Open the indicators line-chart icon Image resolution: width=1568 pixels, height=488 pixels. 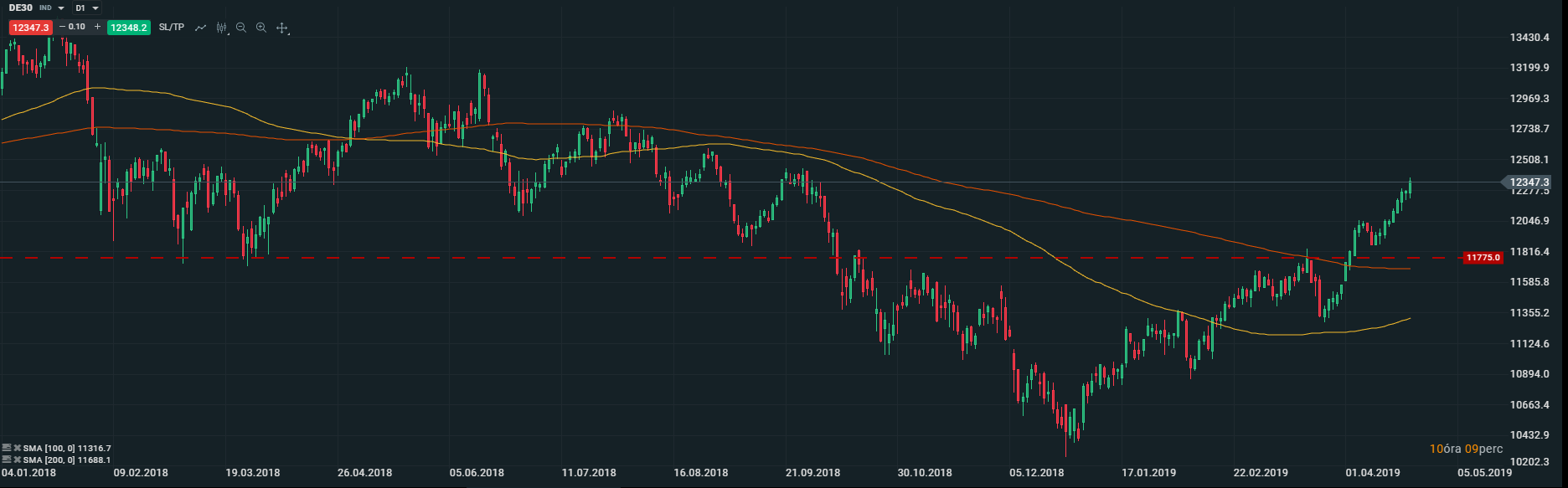[x=201, y=28]
